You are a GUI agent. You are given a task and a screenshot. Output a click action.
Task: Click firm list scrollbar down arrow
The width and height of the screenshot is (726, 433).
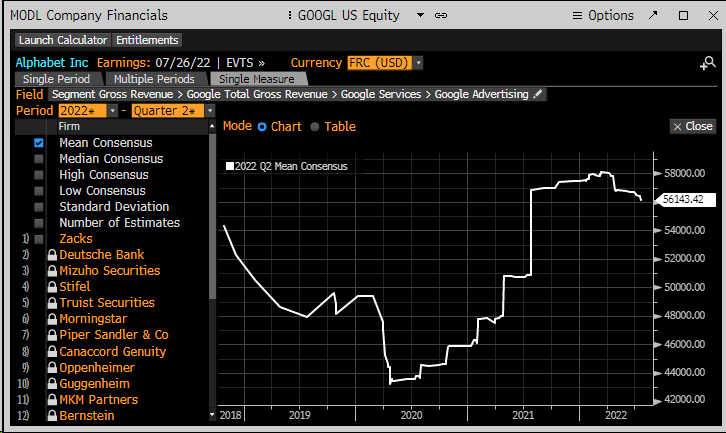[212, 415]
